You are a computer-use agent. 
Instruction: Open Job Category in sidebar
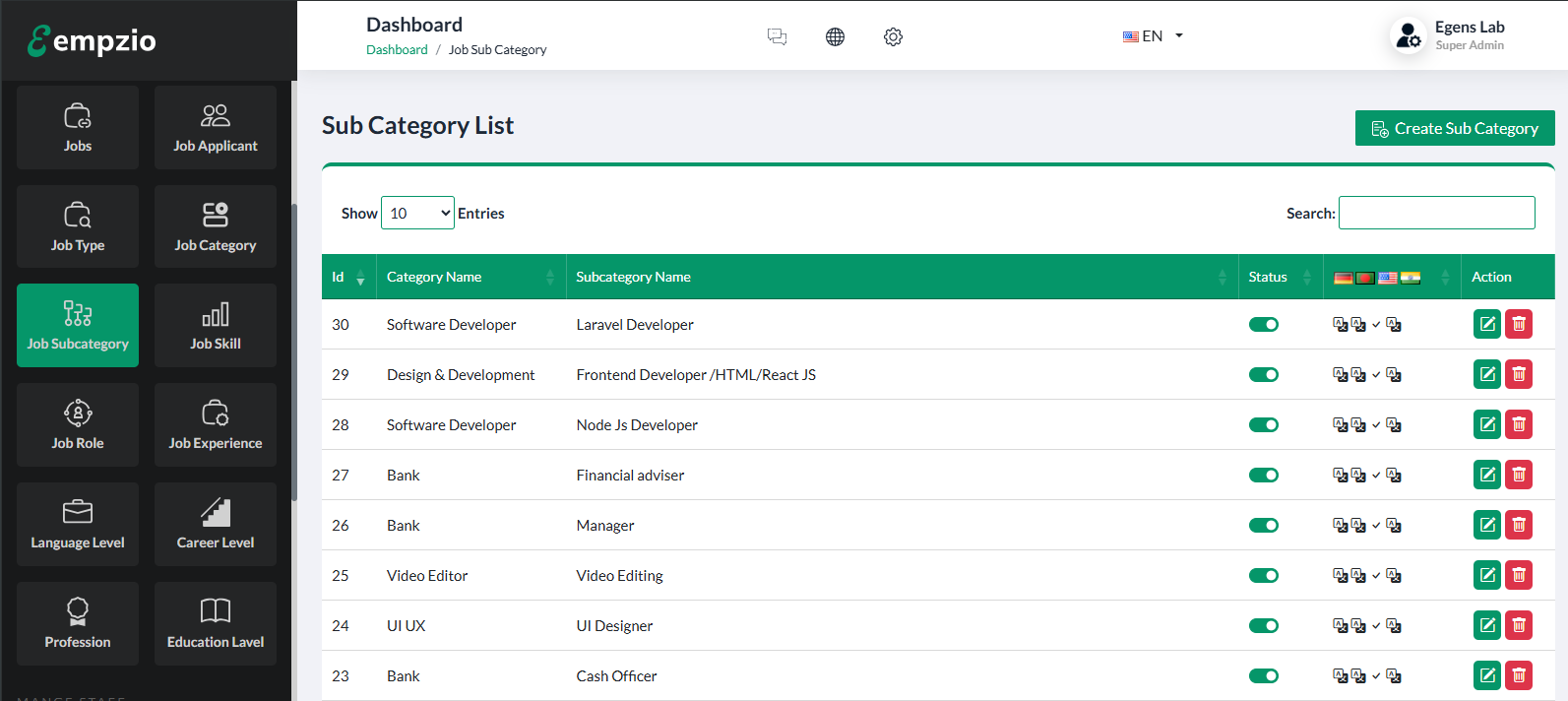215,226
